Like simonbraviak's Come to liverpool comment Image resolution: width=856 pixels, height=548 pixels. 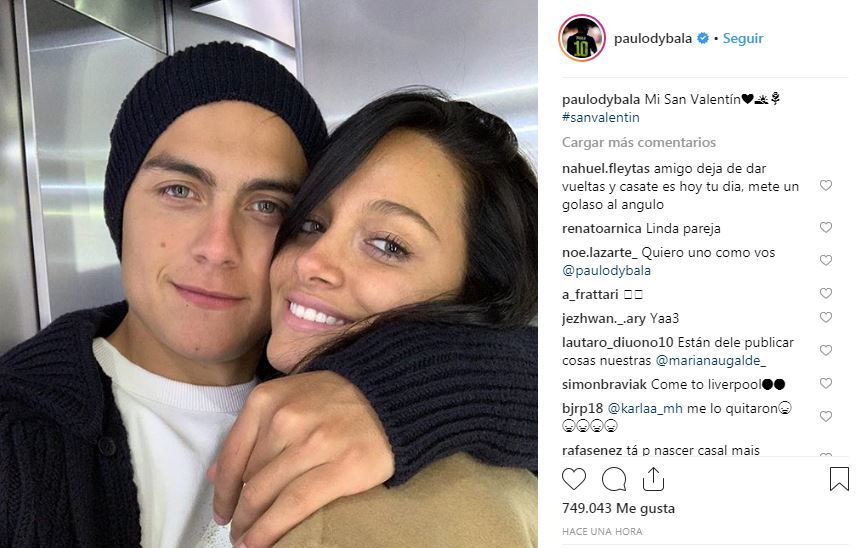[x=826, y=383]
